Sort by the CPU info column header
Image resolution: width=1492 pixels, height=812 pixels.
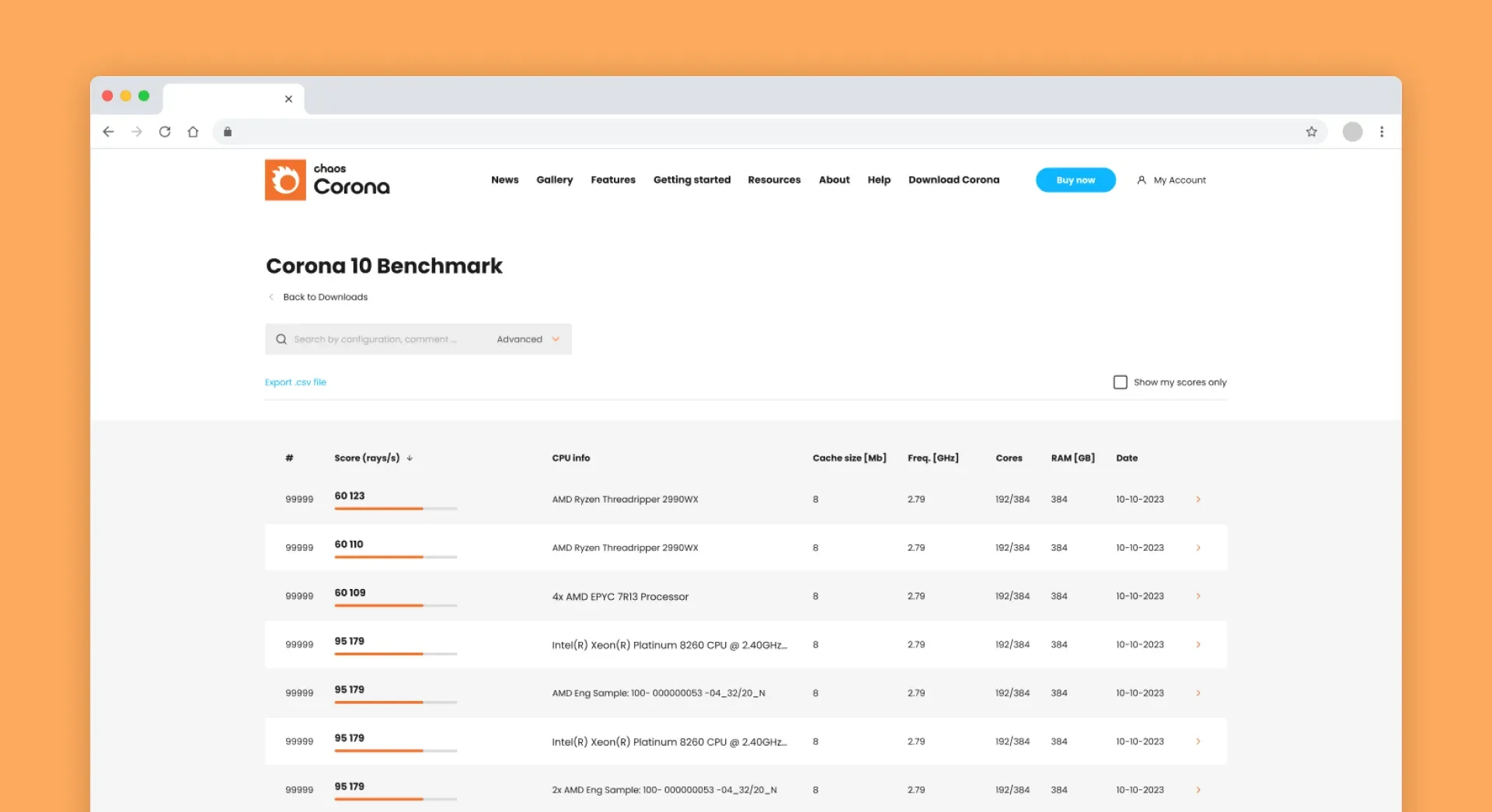coord(571,458)
